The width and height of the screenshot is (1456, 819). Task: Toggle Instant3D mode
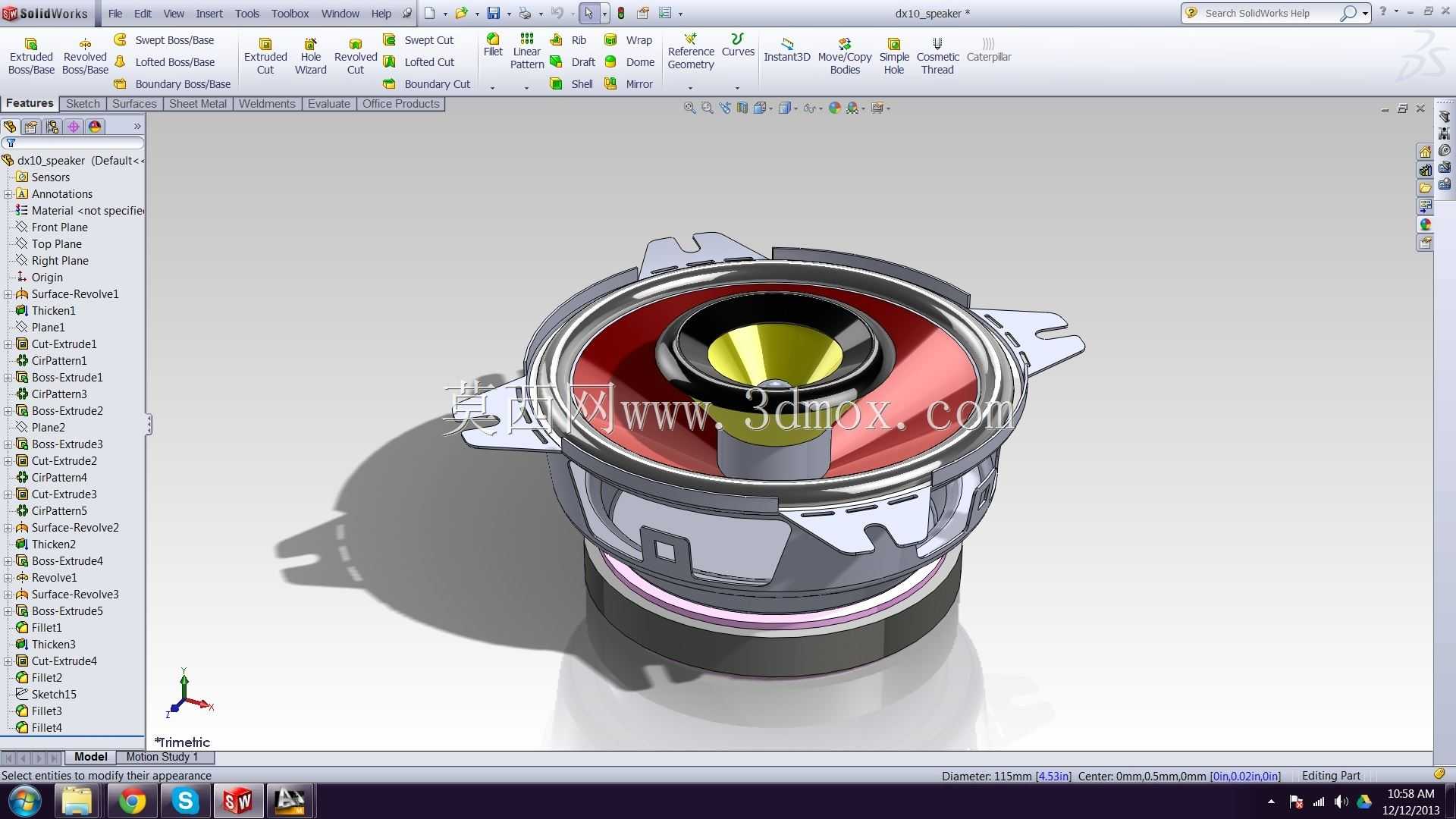(x=787, y=51)
